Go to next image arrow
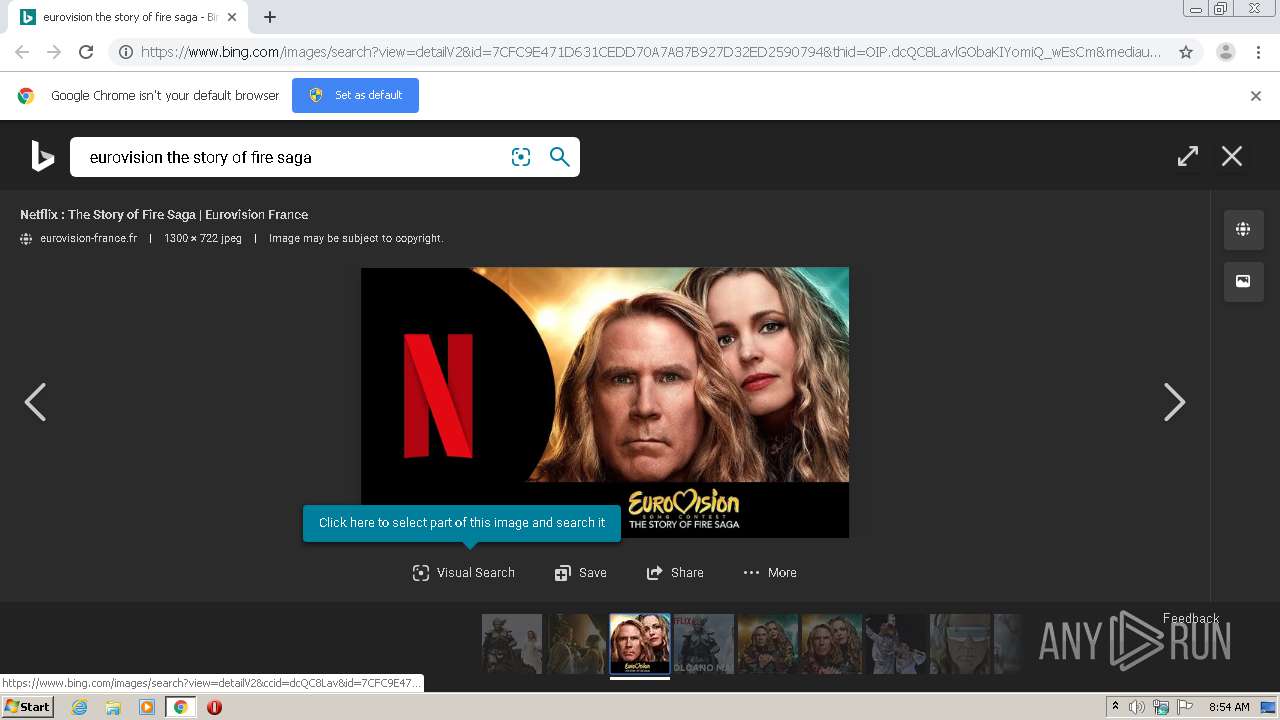This screenshot has width=1280, height=720. point(1174,402)
